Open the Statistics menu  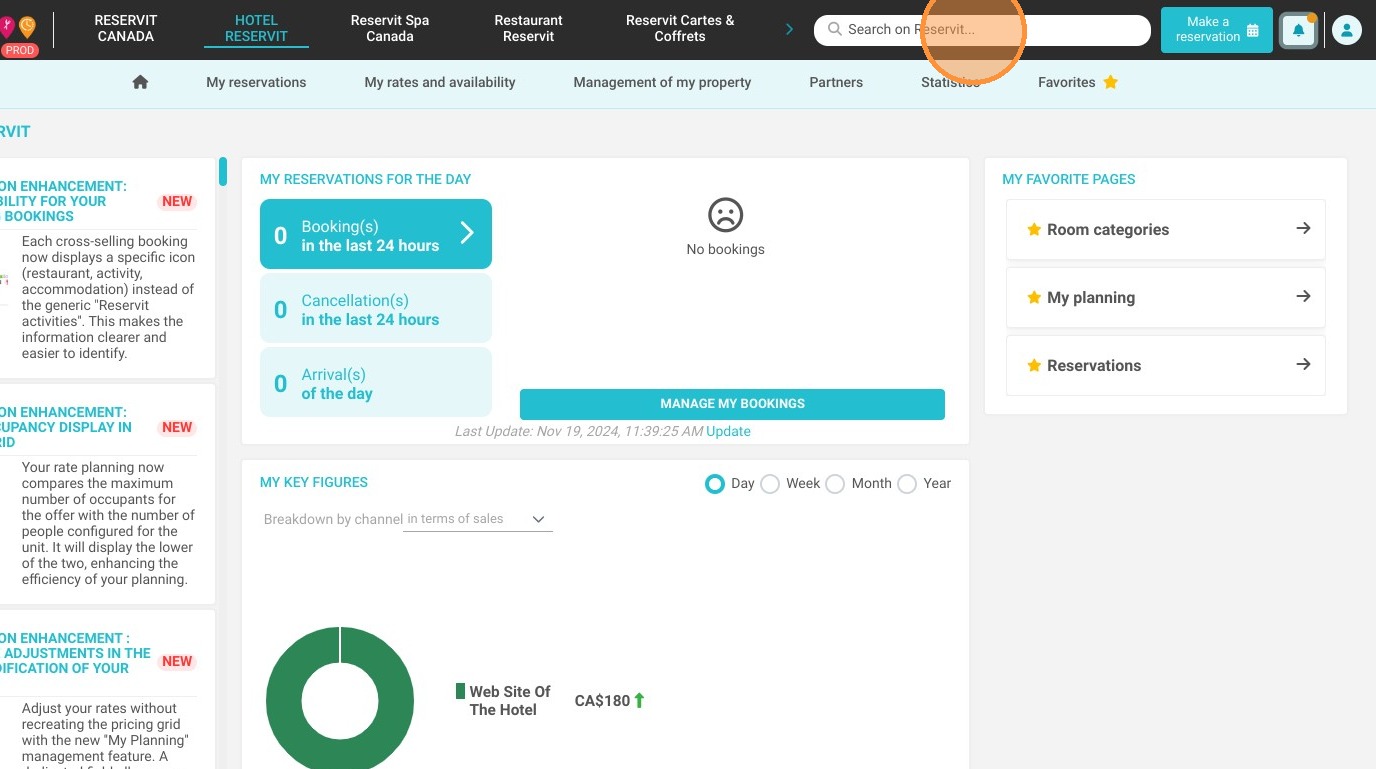pos(950,82)
